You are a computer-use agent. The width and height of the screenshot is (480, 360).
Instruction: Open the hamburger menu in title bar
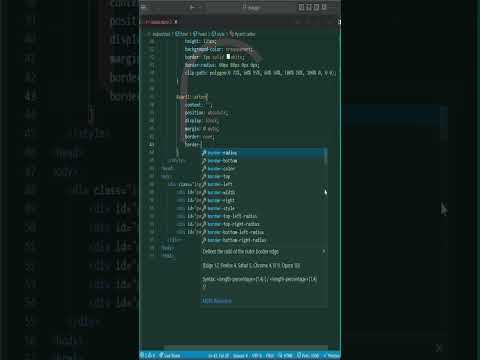point(144,7)
